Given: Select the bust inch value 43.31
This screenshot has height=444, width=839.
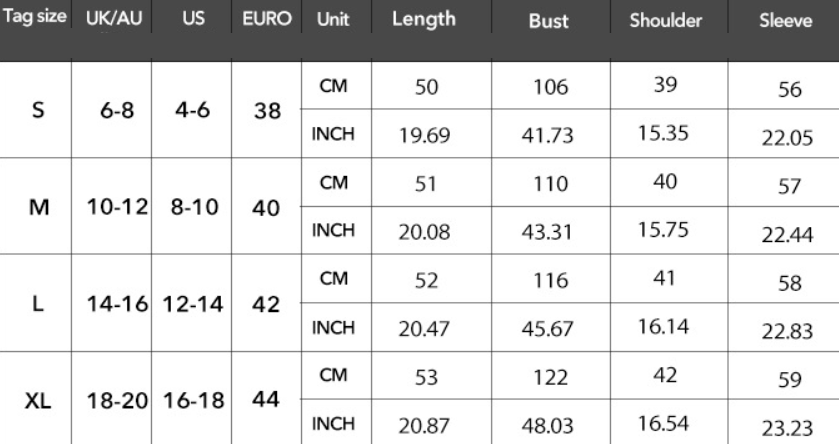Looking at the screenshot, I should coord(548,234).
